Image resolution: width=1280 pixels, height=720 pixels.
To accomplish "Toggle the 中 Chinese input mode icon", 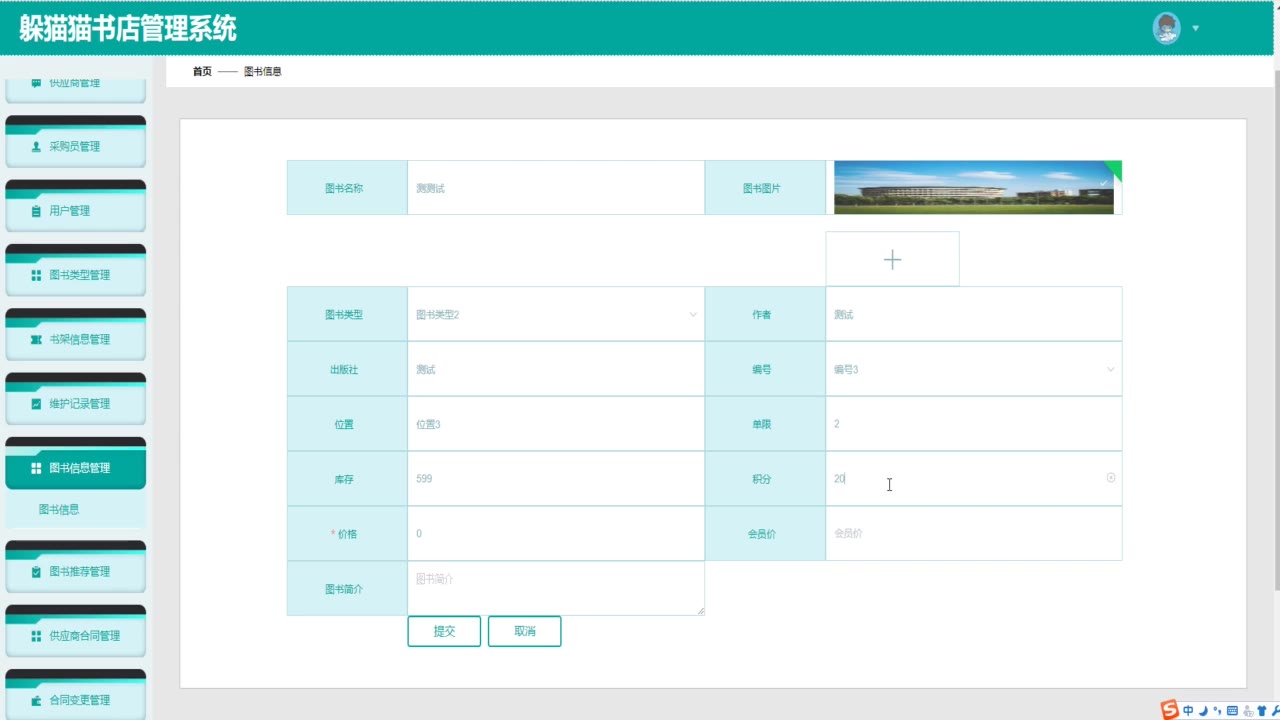I will click(x=1188, y=711).
